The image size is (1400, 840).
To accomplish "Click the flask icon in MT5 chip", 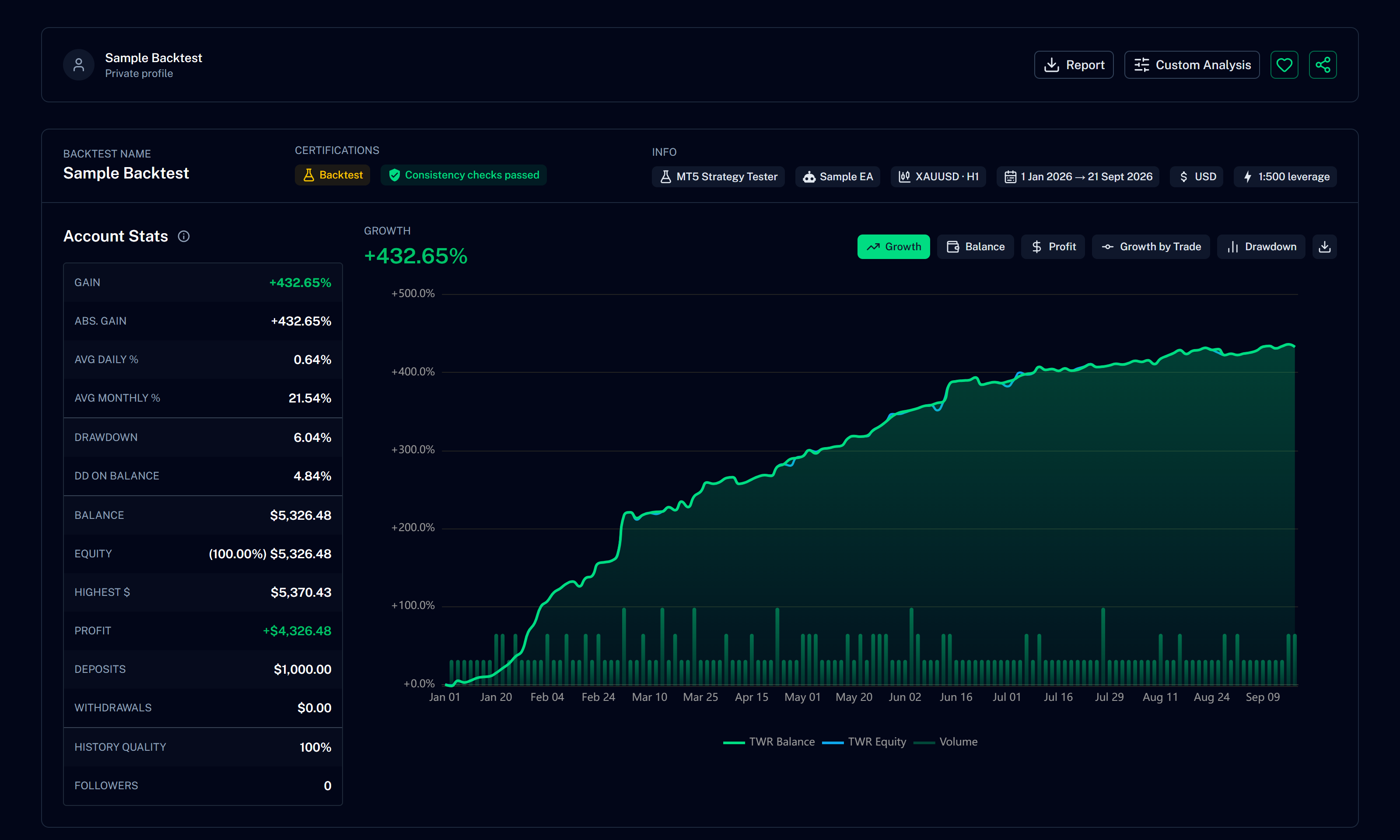I will 665,177.
